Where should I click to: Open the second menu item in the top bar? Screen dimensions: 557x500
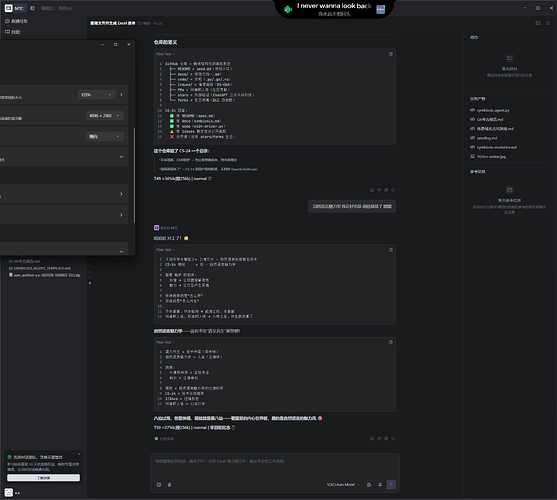[x=65, y=8]
